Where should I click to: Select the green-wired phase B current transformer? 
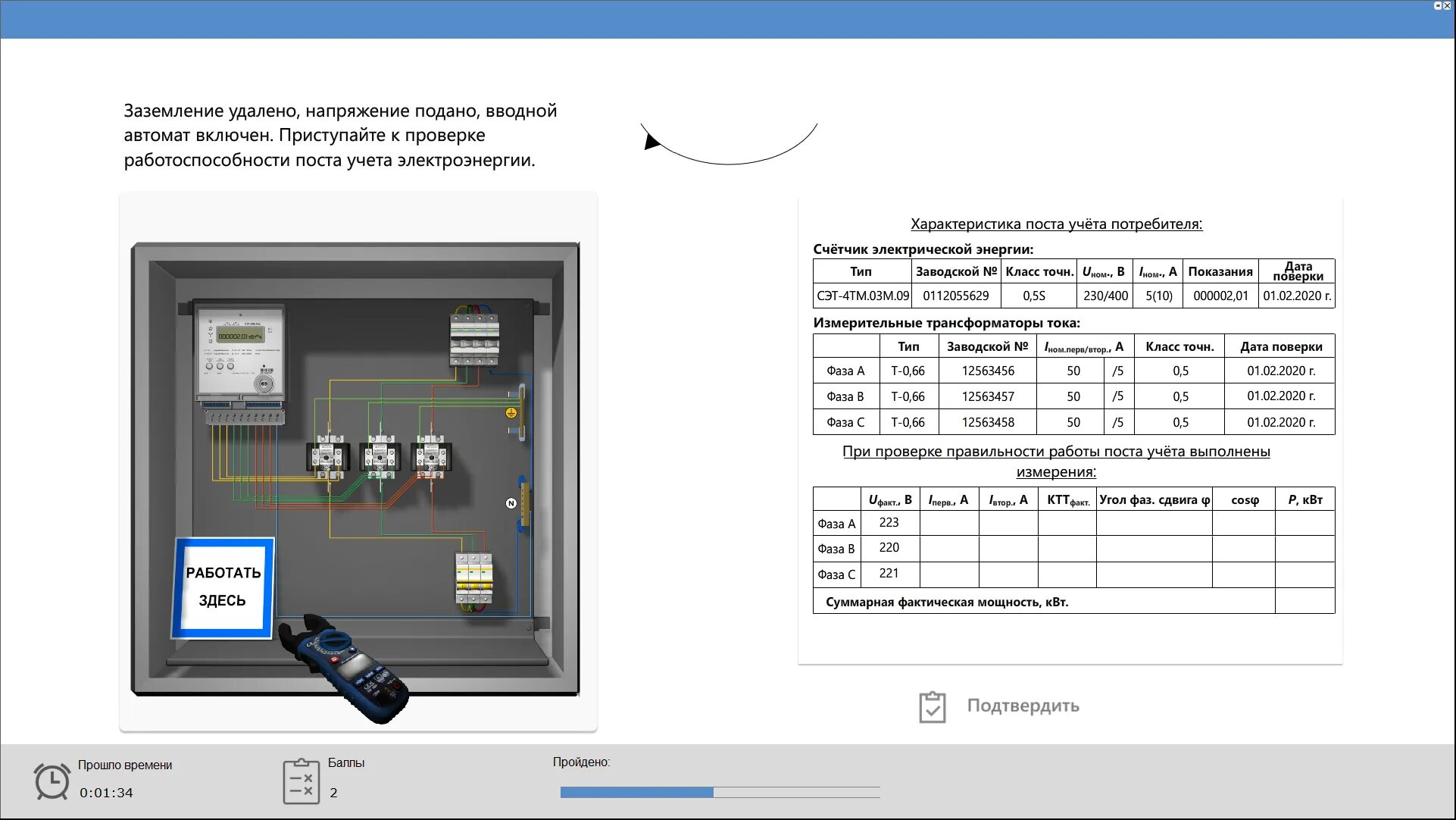click(380, 456)
